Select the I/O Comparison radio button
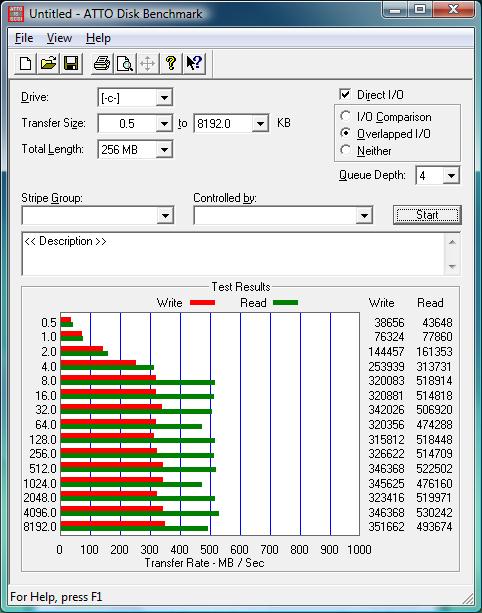The image size is (482, 613). pos(345,116)
